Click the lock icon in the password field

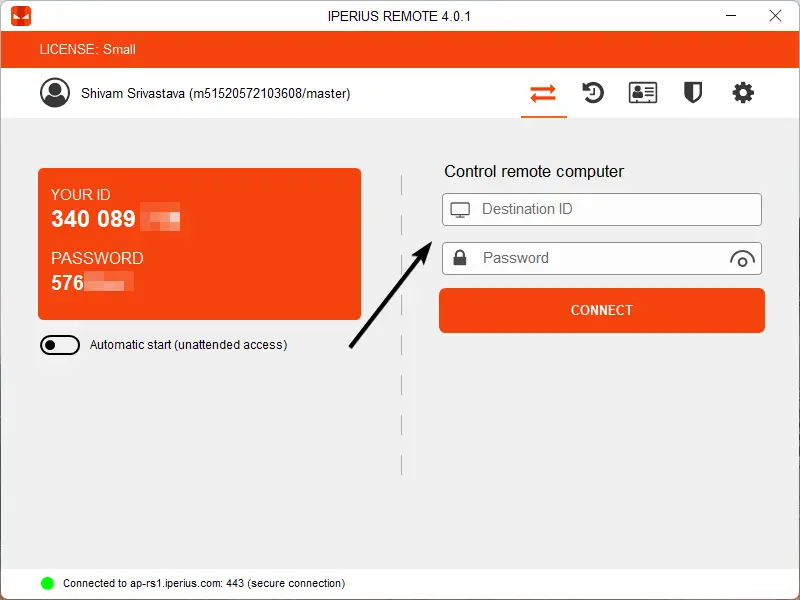[x=460, y=258]
